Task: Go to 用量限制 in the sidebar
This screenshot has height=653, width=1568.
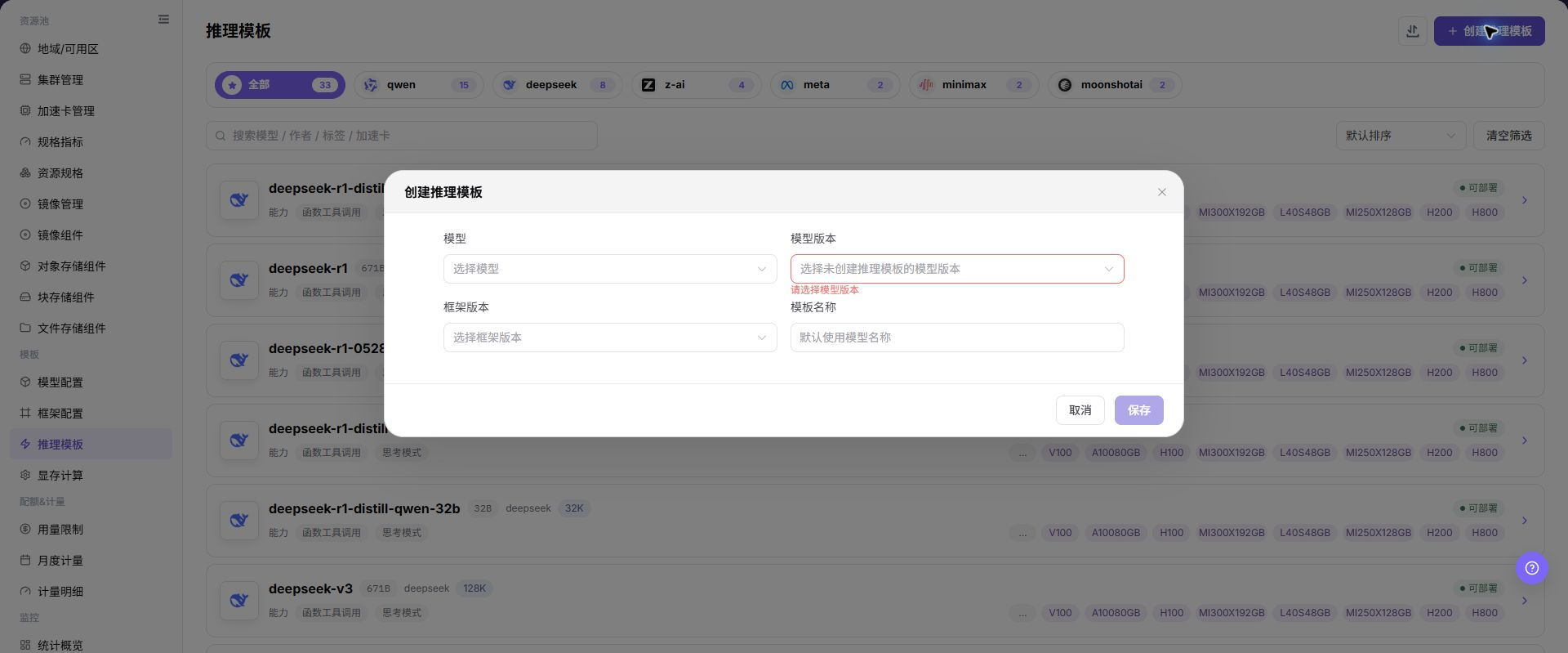Action: click(91, 530)
